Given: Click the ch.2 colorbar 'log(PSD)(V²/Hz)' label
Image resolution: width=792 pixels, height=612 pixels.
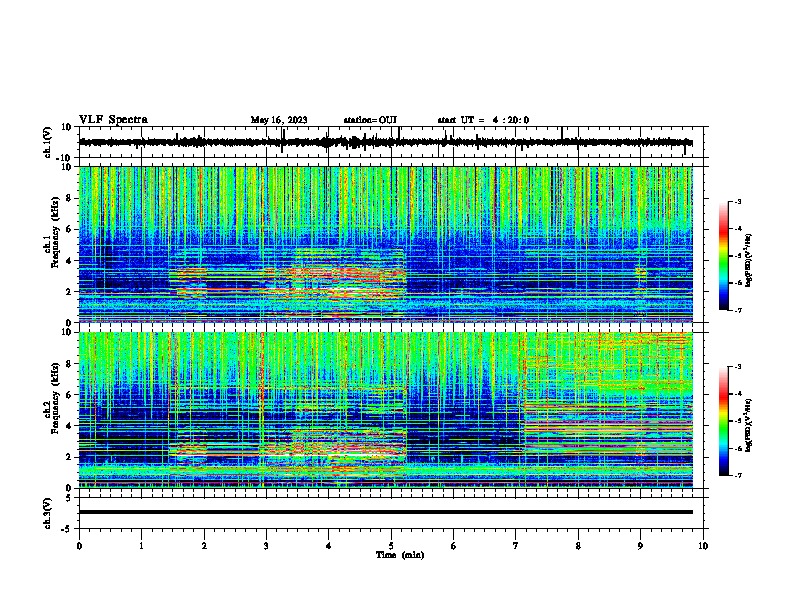Looking at the screenshot, I should pyautogui.click(x=749, y=425).
